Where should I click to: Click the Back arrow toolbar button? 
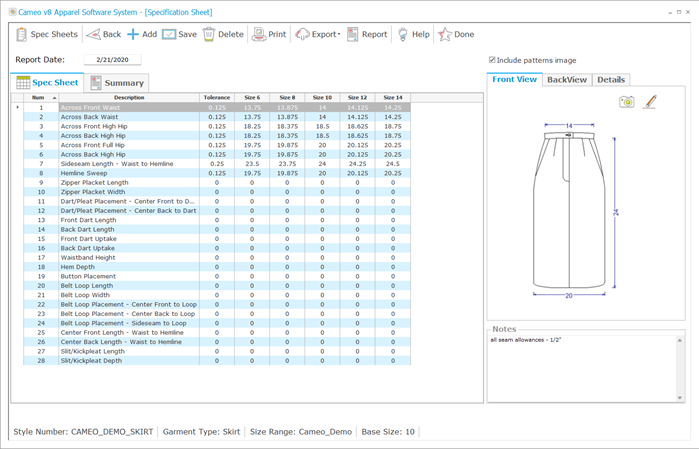[x=103, y=34]
